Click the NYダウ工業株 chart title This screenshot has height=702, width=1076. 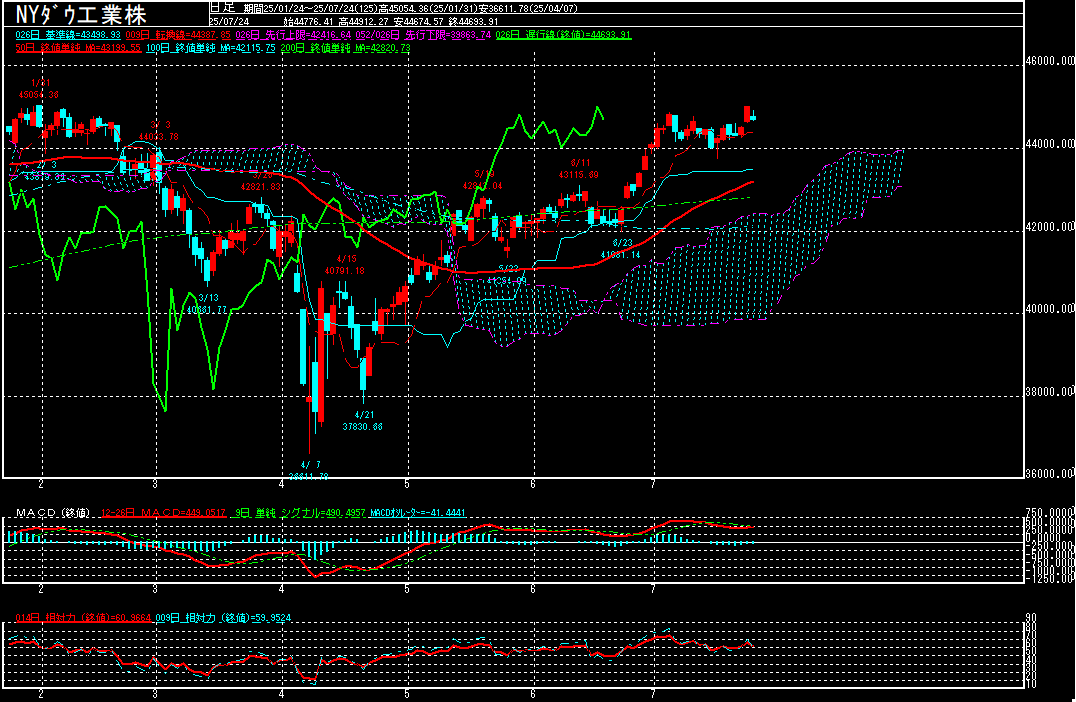(x=81, y=14)
